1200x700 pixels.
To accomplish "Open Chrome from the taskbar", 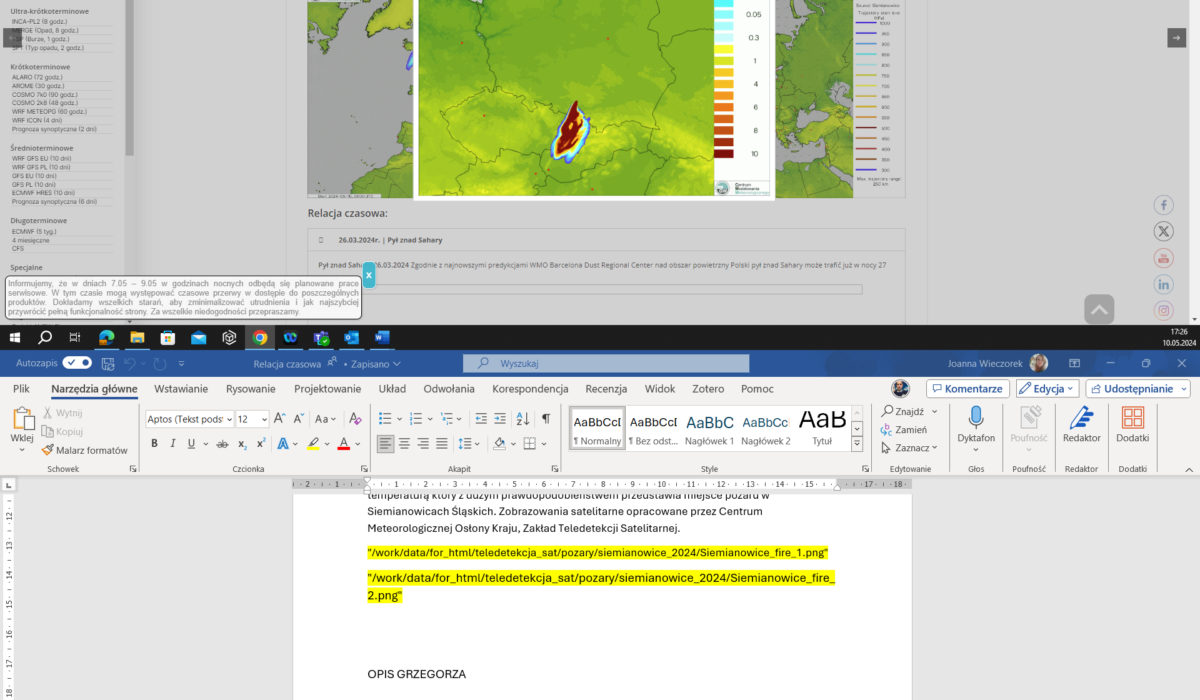I will 259,338.
